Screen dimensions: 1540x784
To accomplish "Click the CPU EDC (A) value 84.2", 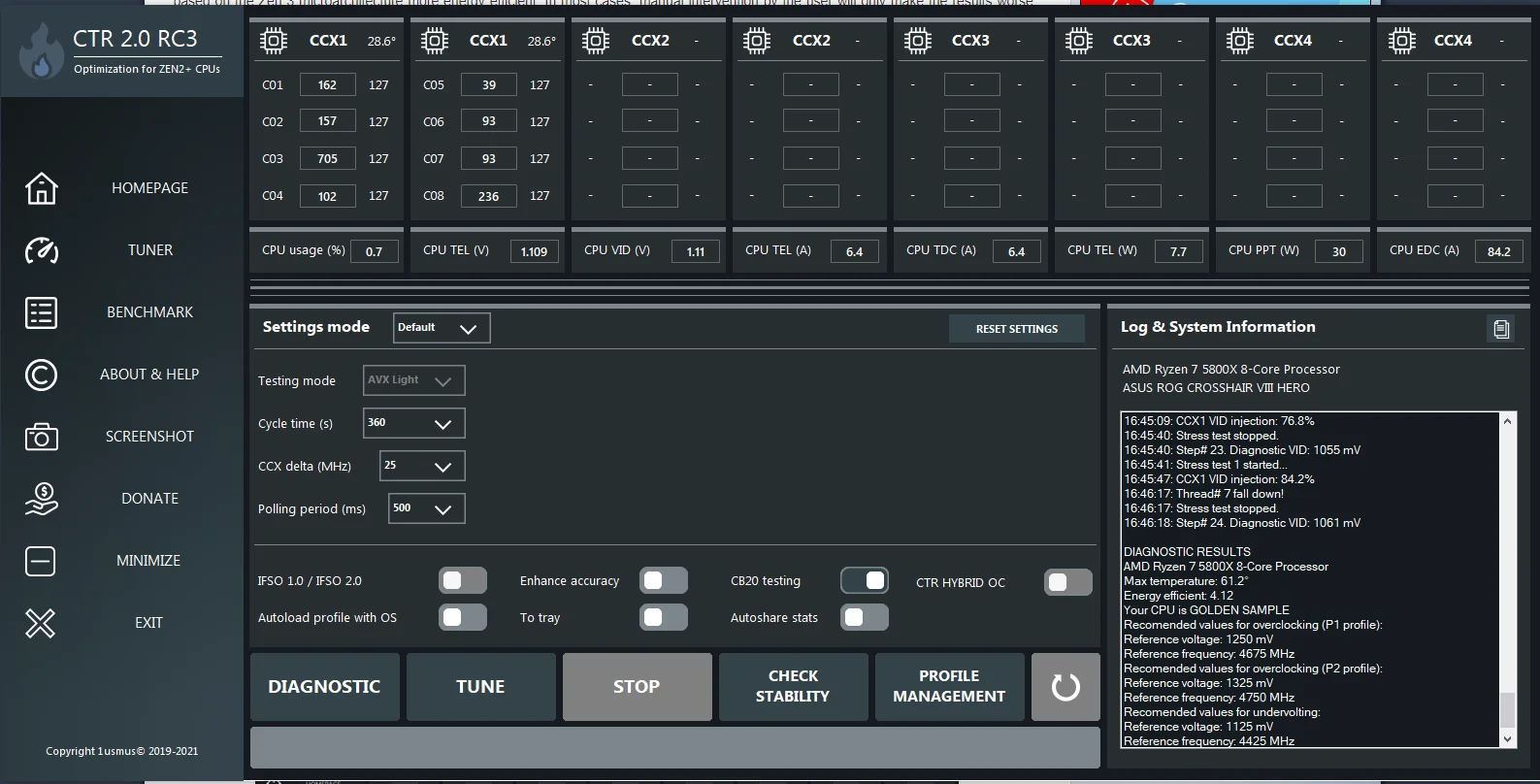I will (x=1499, y=252).
